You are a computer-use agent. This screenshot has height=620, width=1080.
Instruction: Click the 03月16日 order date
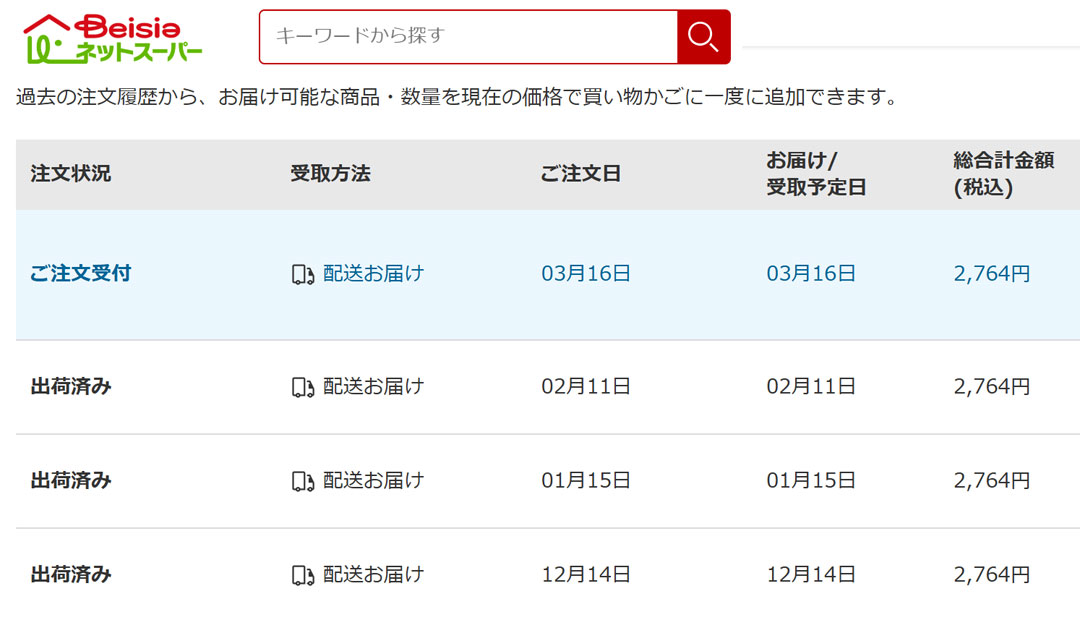coord(586,274)
